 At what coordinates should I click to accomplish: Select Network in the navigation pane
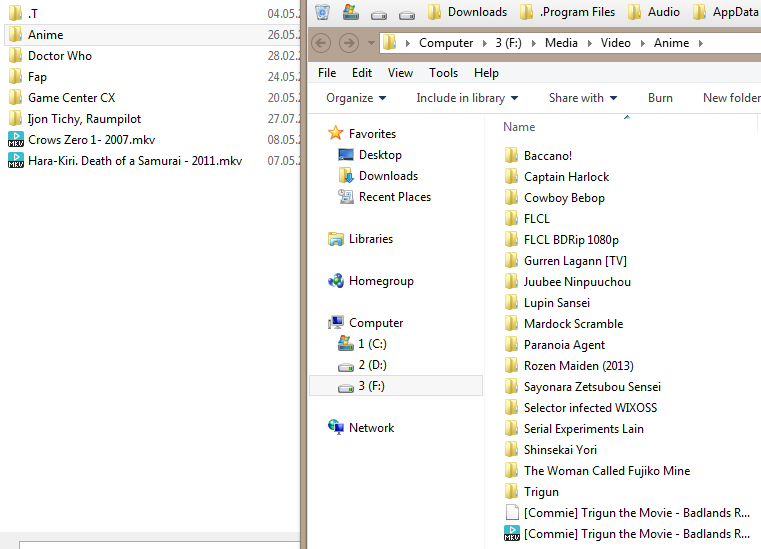(x=361, y=428)
